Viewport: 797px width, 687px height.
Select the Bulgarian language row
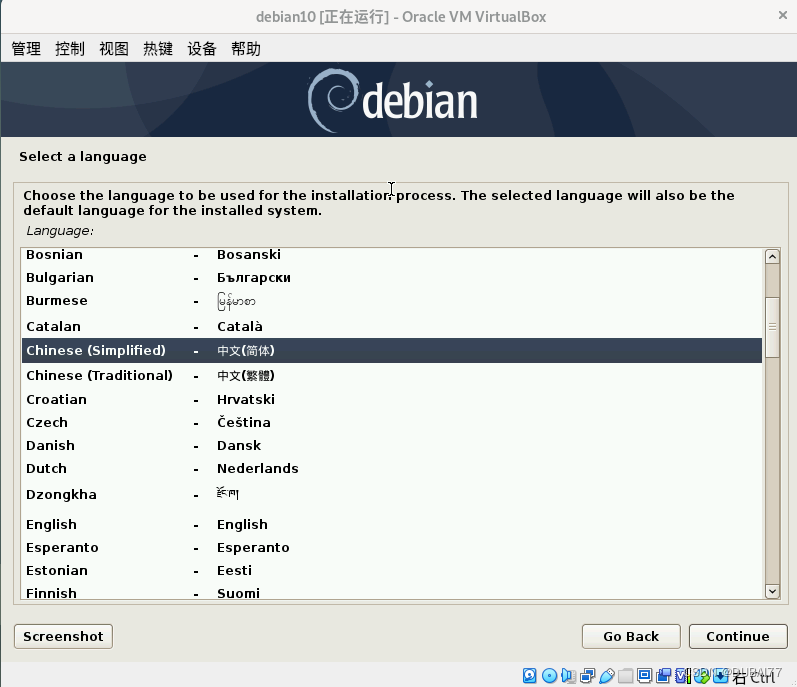391,277
